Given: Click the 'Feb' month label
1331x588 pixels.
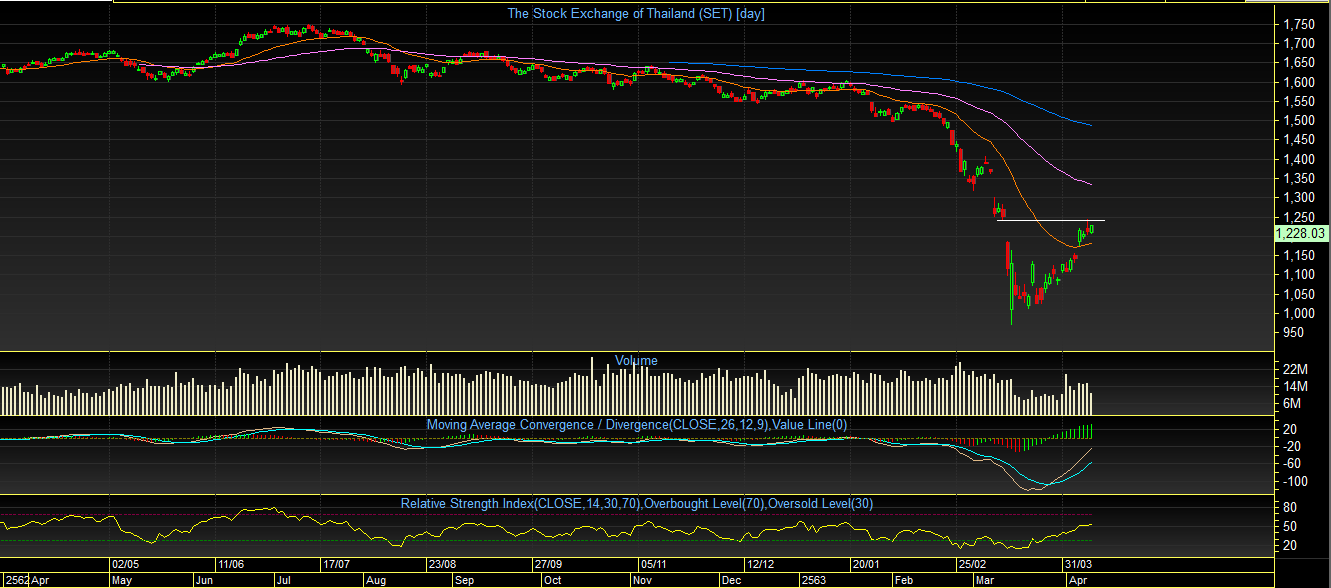Looking at the screenshot, I should pos(905,580).
